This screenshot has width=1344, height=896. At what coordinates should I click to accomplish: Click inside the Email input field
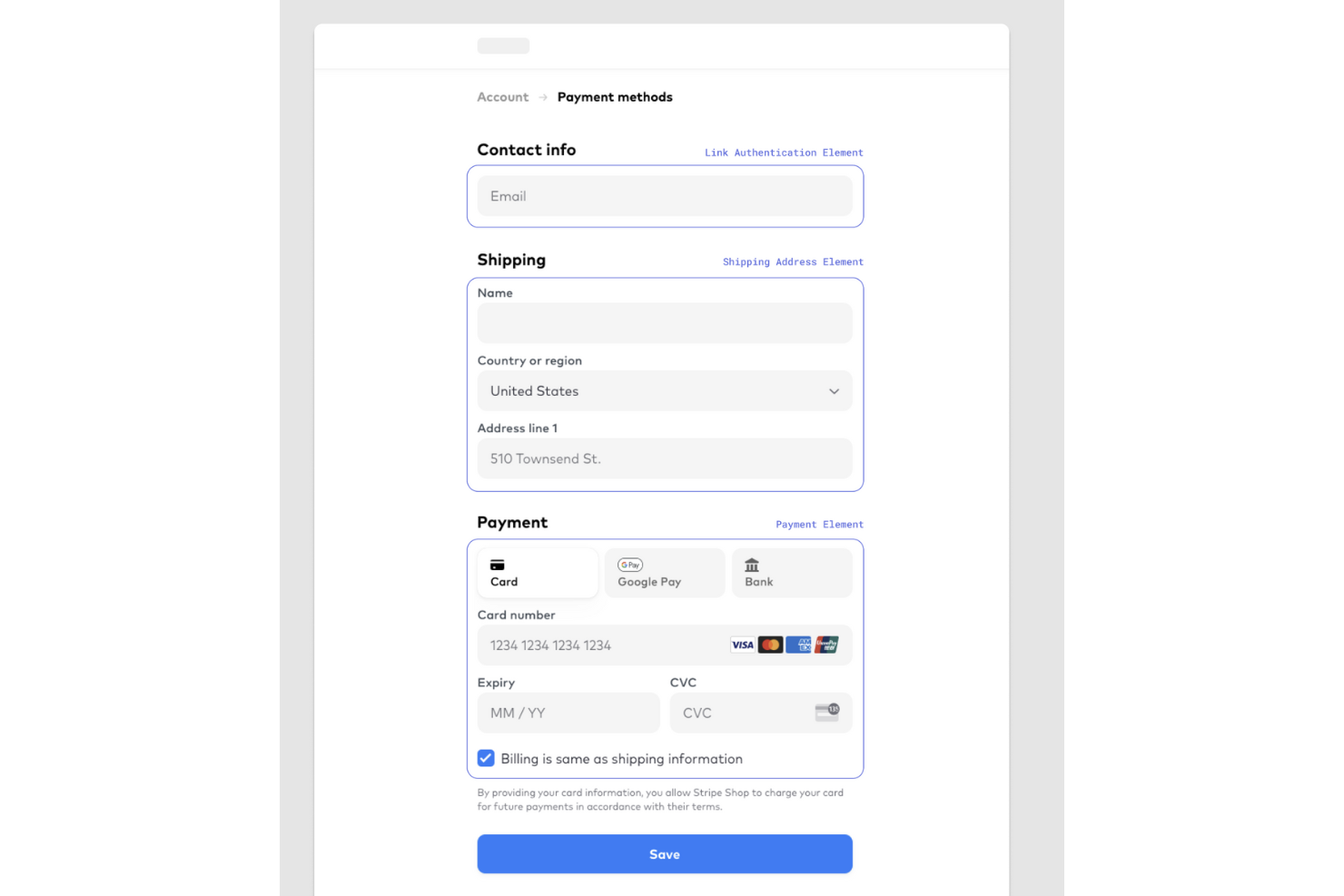[664, 196]
